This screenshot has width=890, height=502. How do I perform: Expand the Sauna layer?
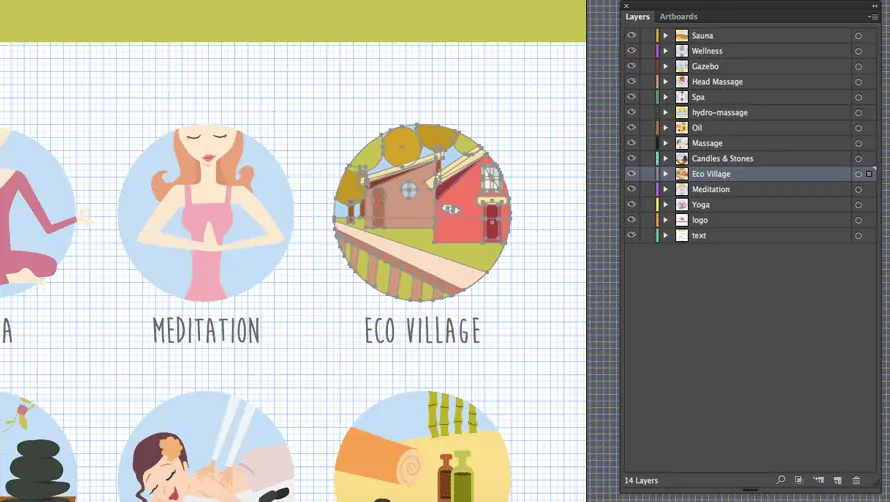pos(666,35)
